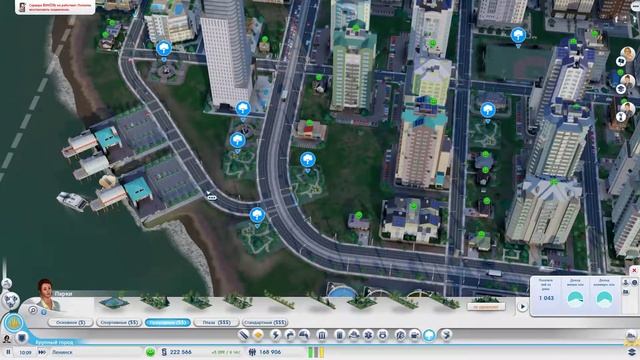Click the middle friend avatar on right edge
This screenshot has width=640, height=360.
(x=628, y=82)
